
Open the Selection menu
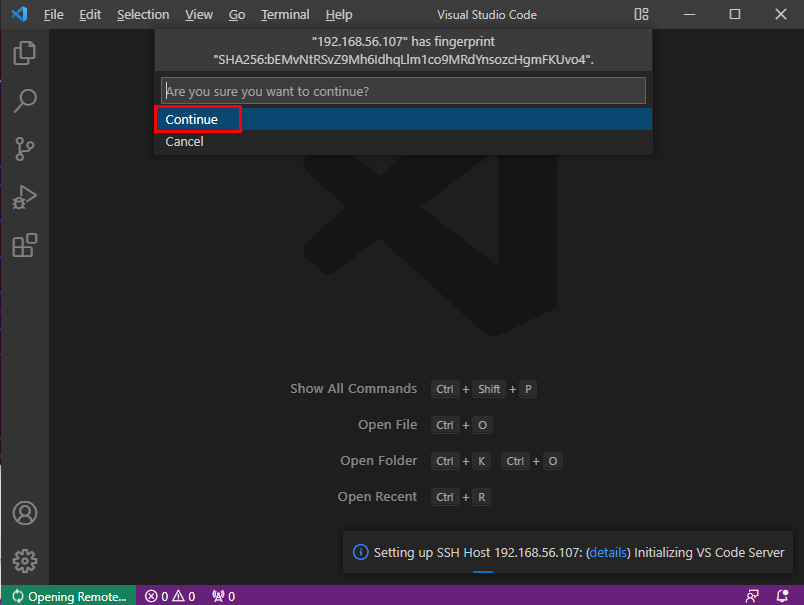[x=143, y=15]
